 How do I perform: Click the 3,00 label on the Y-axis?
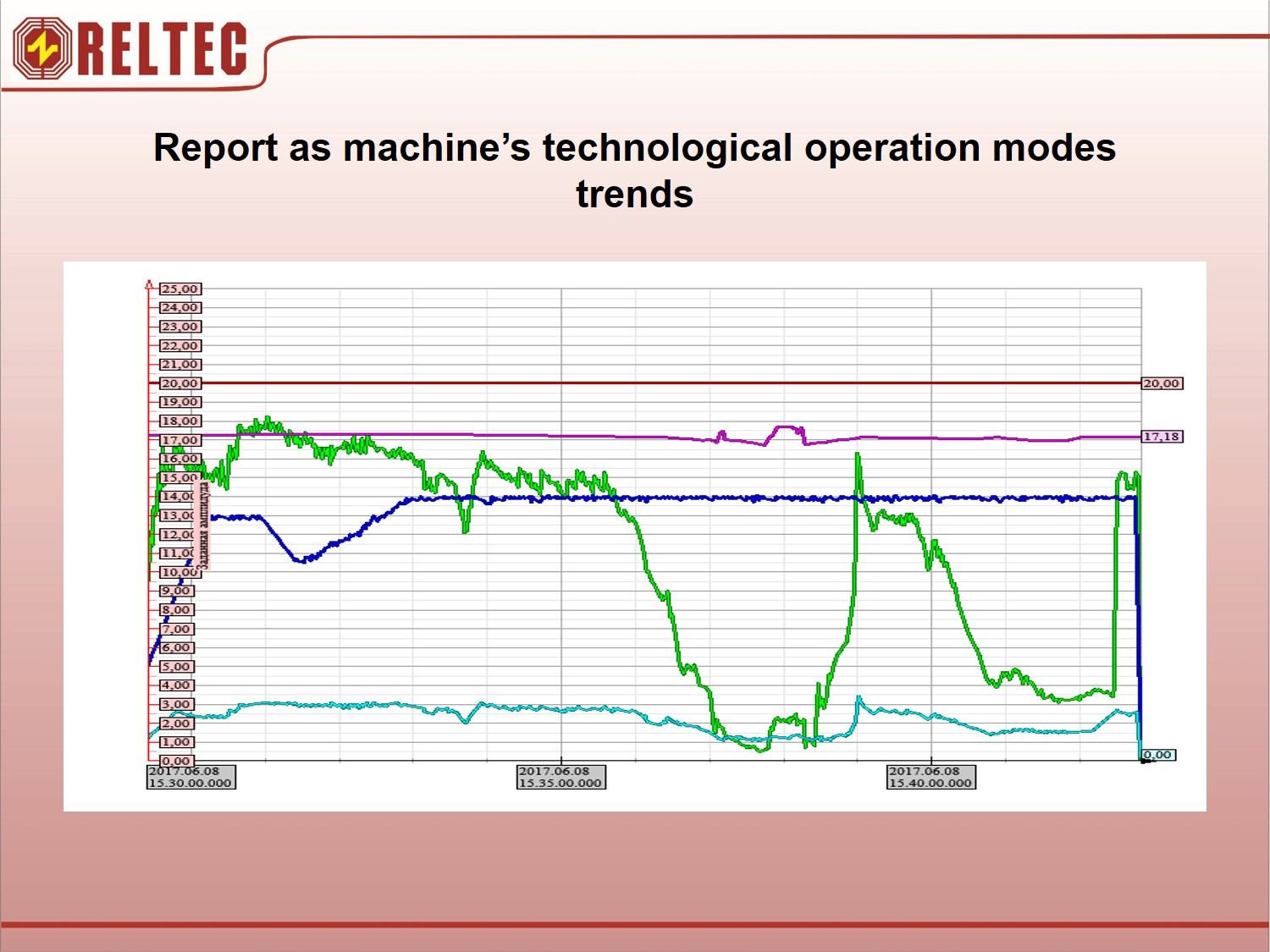(x=176, y=704)
